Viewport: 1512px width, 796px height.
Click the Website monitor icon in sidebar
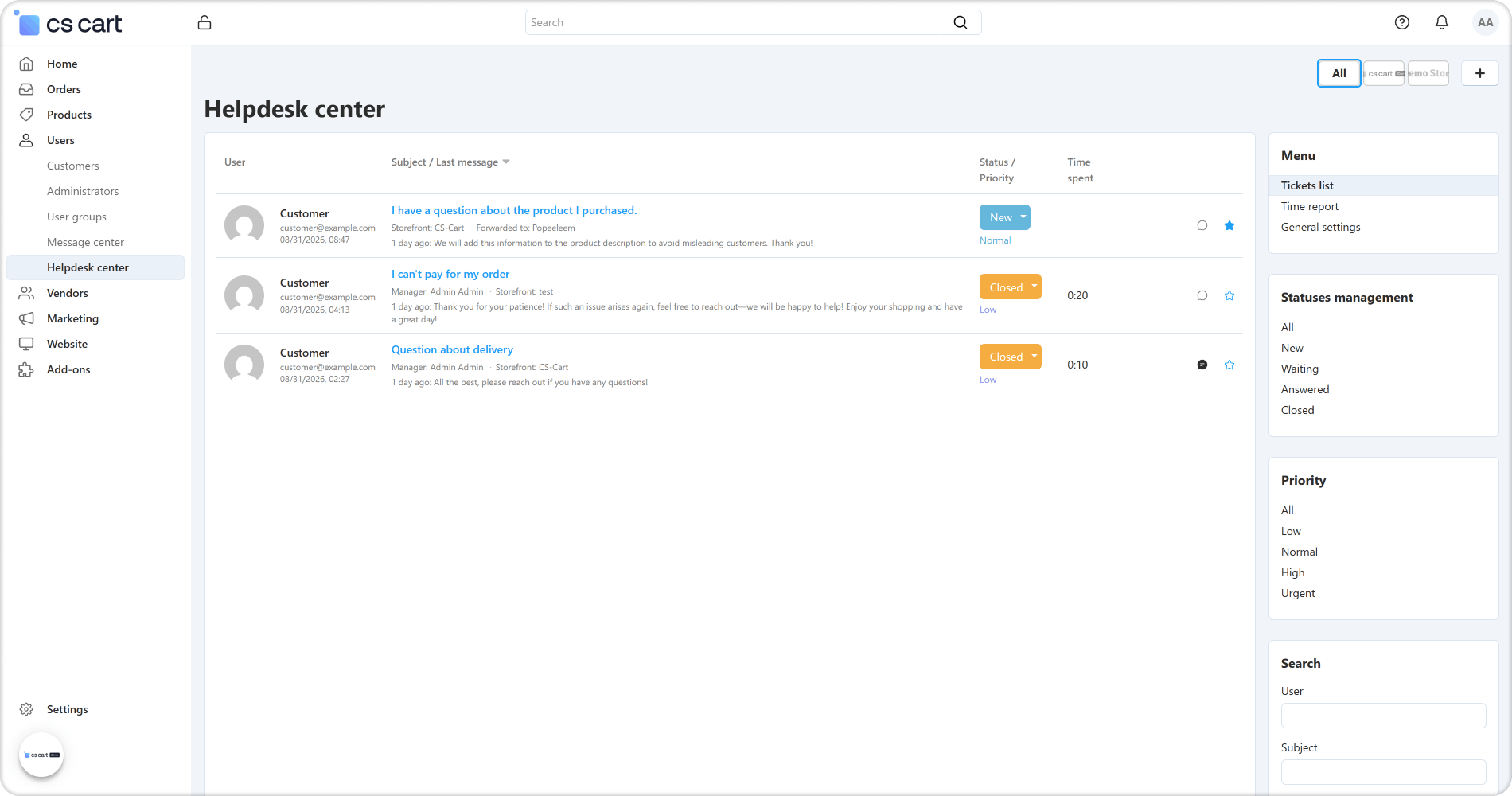pos(26,344)
